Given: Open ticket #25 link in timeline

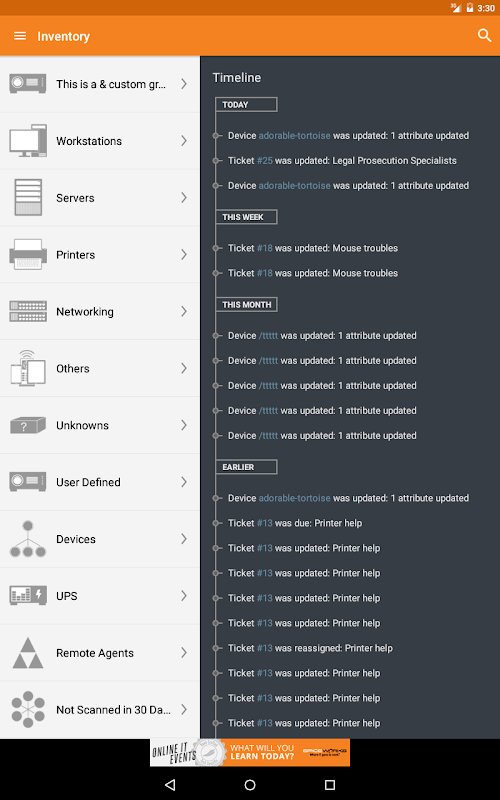Looking at the screenshot, I should (264, 161).
